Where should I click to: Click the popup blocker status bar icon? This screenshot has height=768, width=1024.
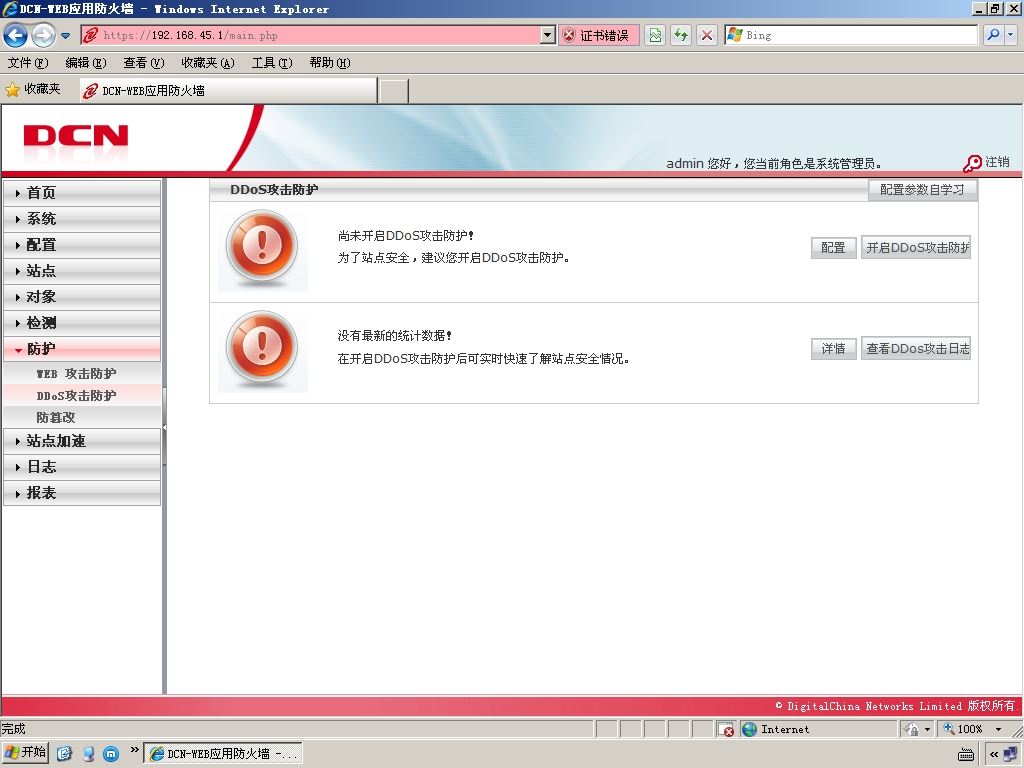pos(726,729)
